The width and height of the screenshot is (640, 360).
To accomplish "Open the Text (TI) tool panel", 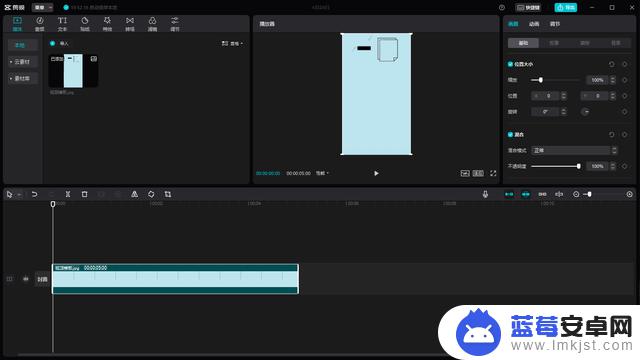I will (62, 24).
